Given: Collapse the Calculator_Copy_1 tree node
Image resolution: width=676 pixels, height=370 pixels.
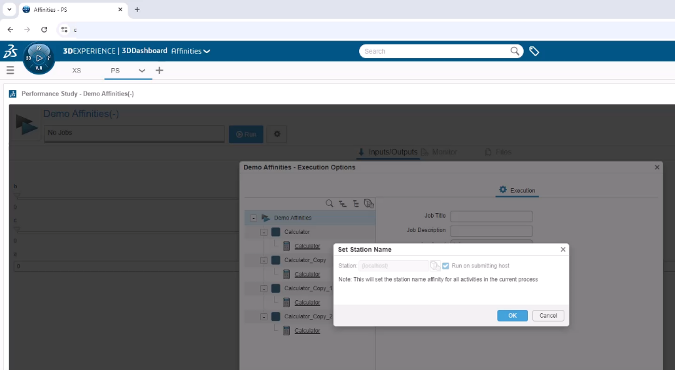Looking at the screenshot, I should pyautogui.click(x=264, y=288).
